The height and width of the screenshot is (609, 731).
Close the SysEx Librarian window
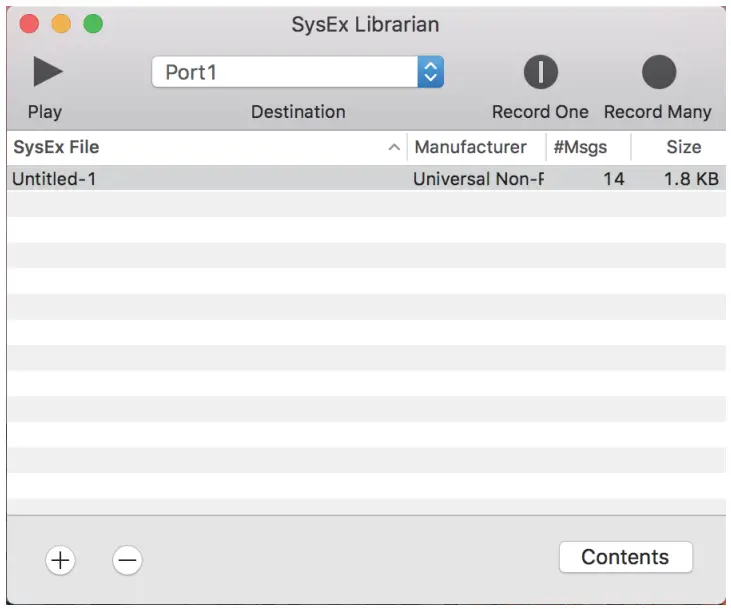point(29,24)
